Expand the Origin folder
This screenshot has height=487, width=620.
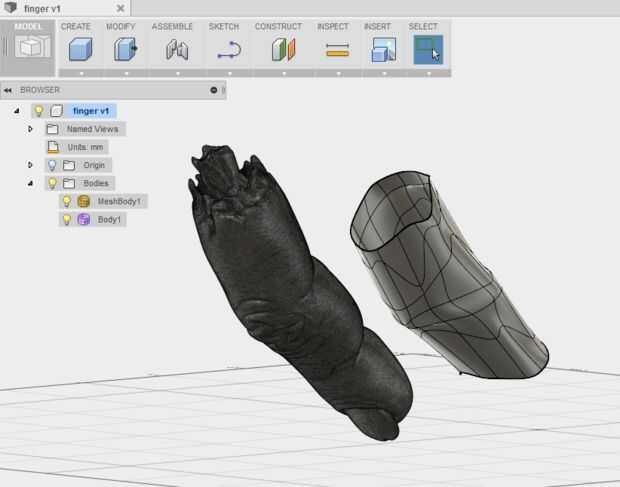30,165
